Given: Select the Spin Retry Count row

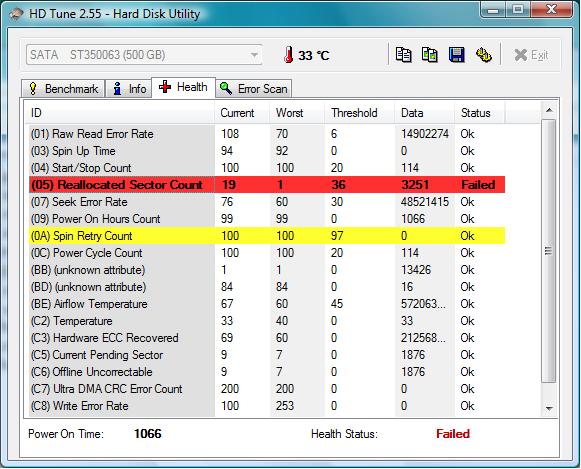Looking at the screenshot, I should pos(267,236).
